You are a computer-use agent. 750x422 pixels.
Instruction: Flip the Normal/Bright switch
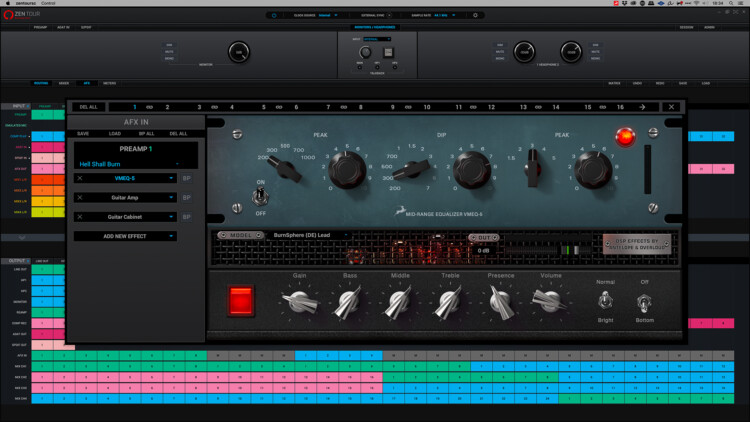605,301
